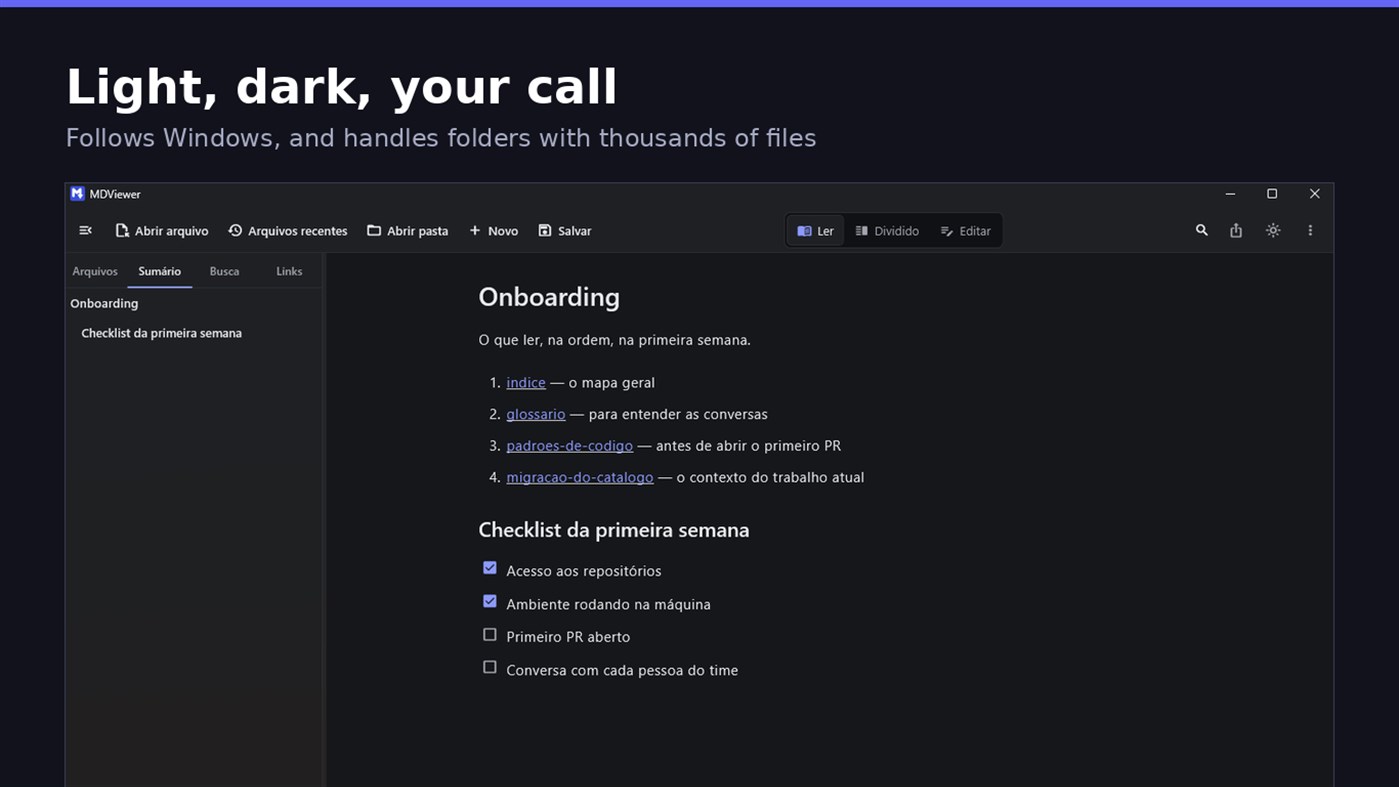The image size is (1399, 787).
Task: Jump to Checklist da primeira semana outline entry
Action: (x=161, y=333)
